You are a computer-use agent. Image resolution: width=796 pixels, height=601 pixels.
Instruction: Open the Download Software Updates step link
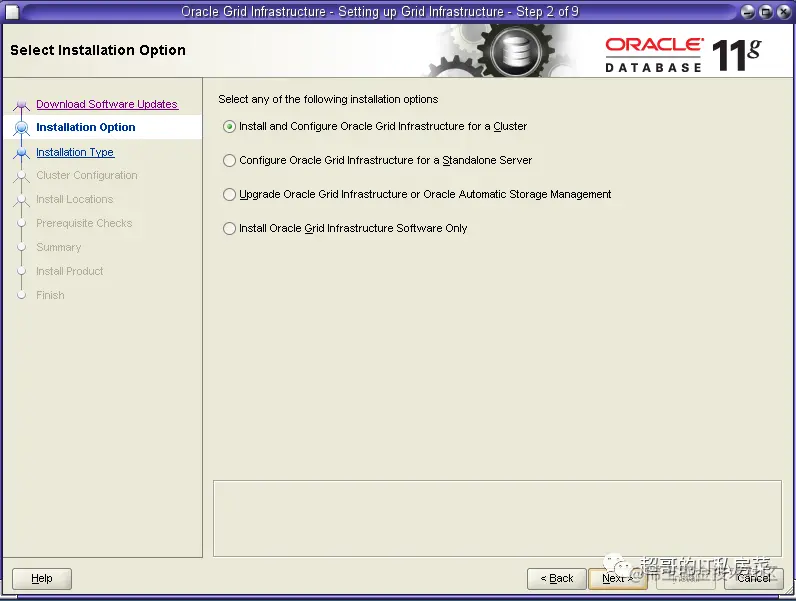point(107,104)
